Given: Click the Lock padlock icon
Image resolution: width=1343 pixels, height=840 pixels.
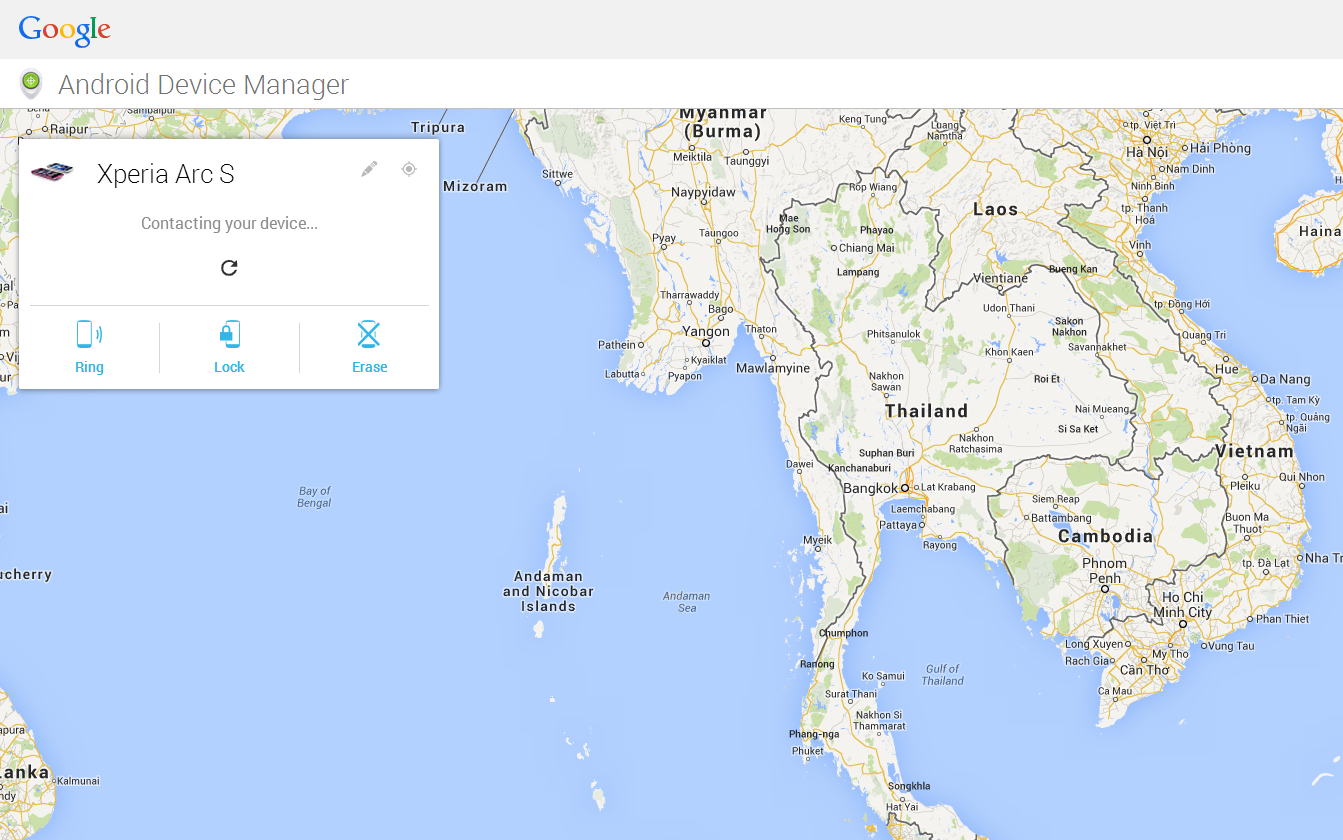Looking at the screenshot, I should pos(229,334).
